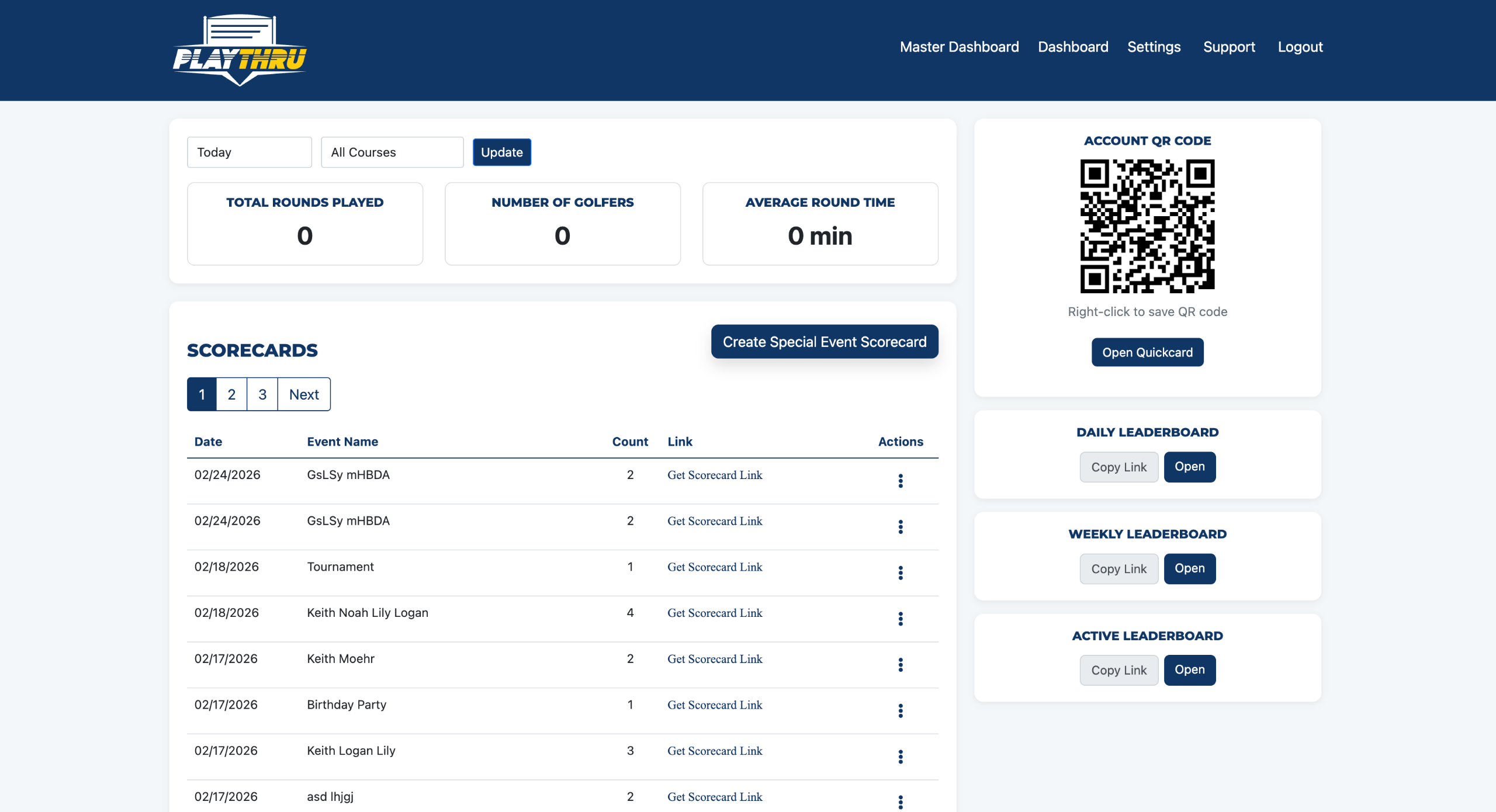Open actions menu for Keith Moehr row
The width and height of the screenshot is (1496, 812).
pyautogui.click(x=901, y=665)
